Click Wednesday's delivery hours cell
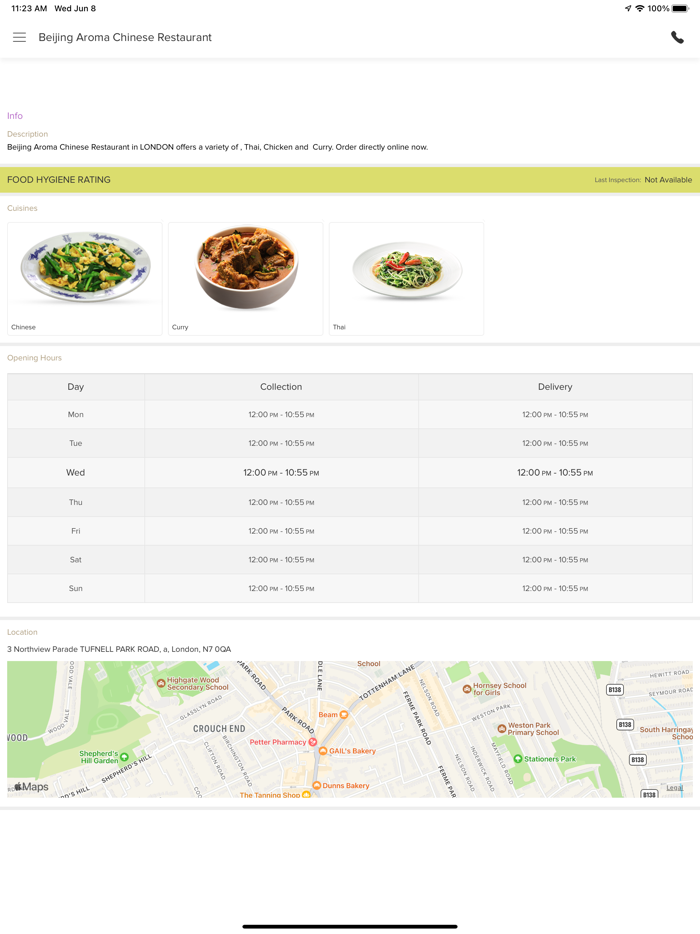This screenshot has width=700, height=934. point(555,472)
